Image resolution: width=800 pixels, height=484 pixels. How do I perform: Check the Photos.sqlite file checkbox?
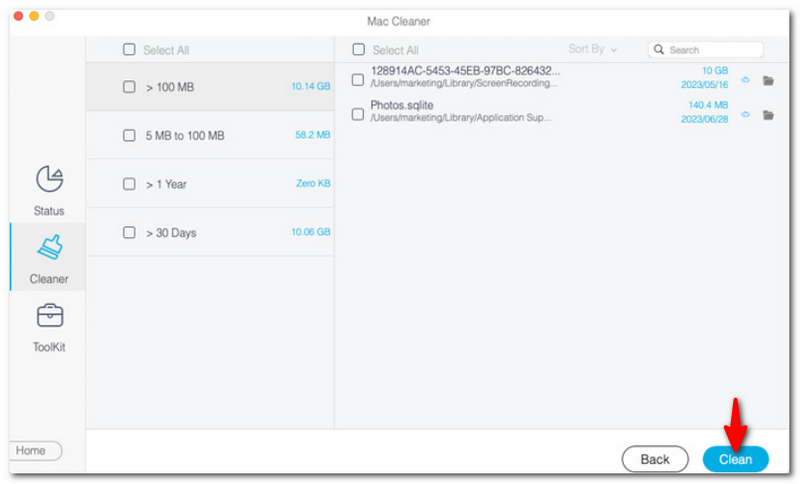click(x=358, y=114)
